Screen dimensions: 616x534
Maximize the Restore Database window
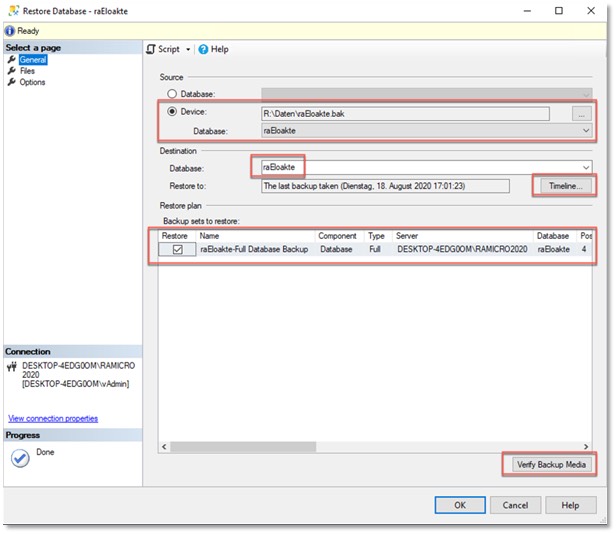[559, 11]
